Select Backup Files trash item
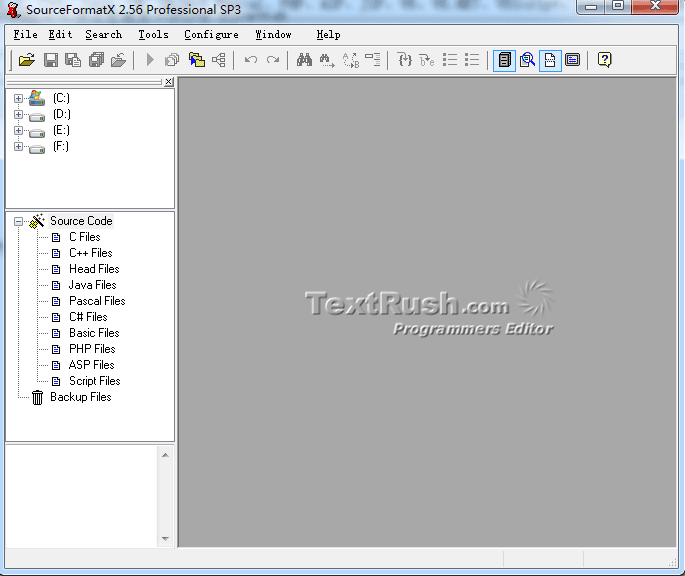Viewport: 685px width, 576px height. point(81,397)
